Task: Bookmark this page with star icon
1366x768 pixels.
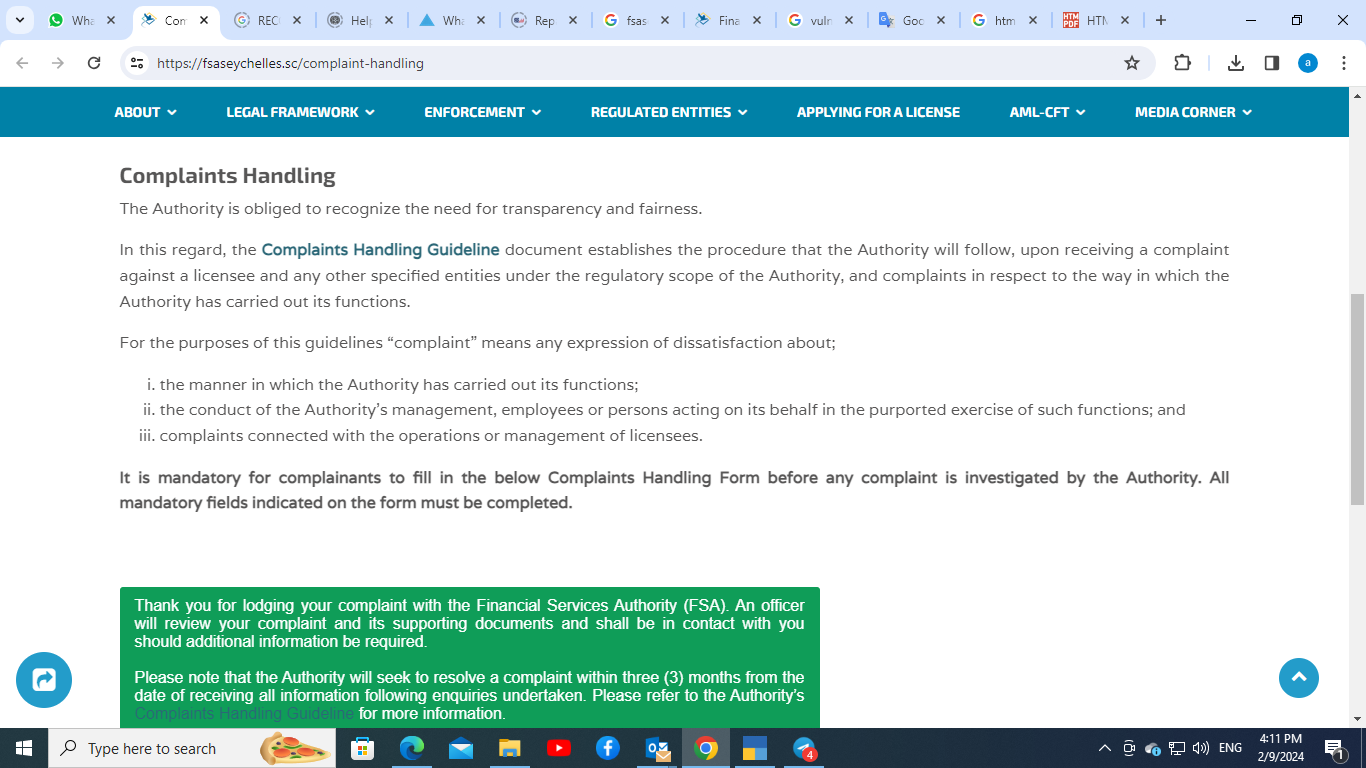Action: click(x=1132, y=63)
